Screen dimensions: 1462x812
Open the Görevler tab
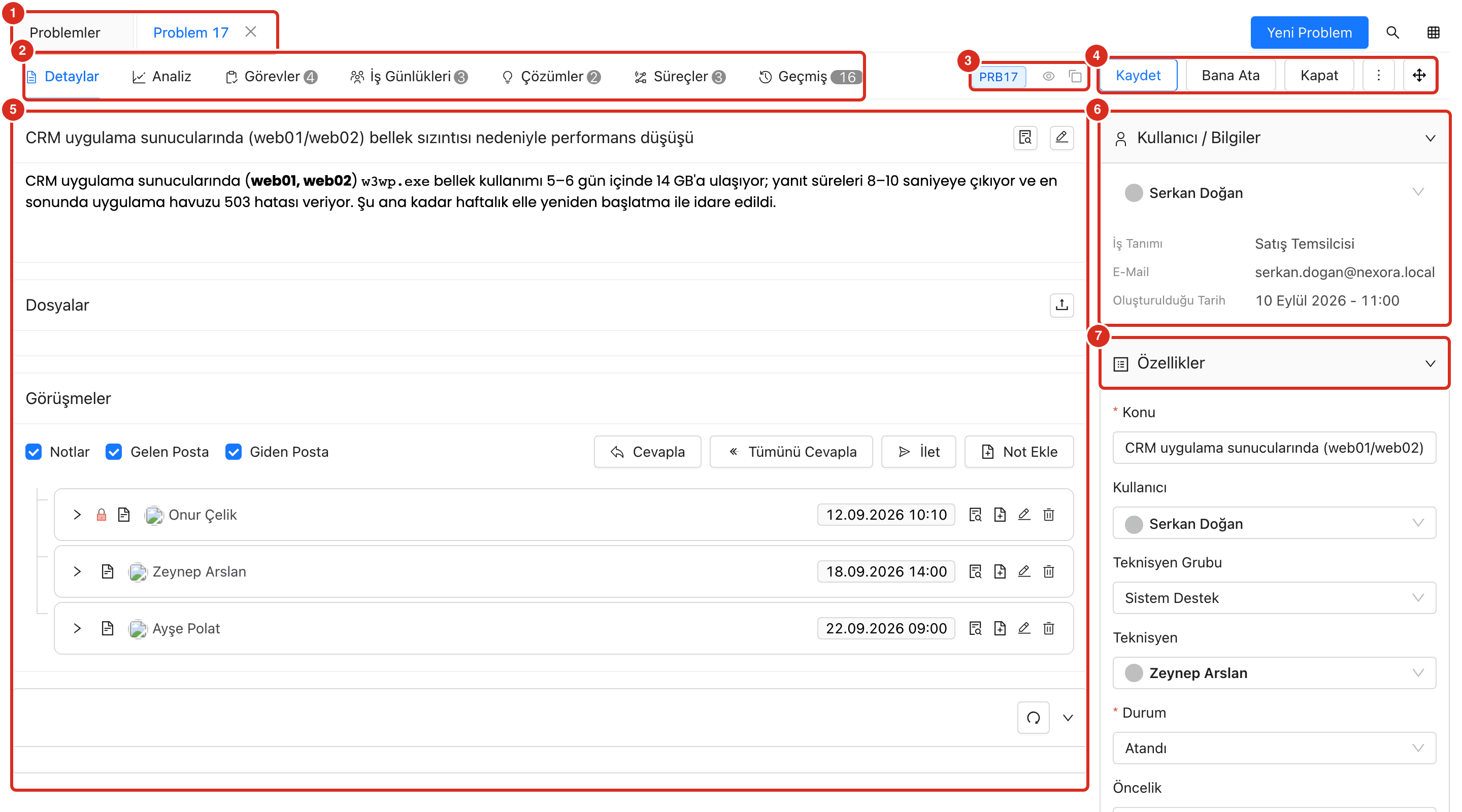coord(271,76)
